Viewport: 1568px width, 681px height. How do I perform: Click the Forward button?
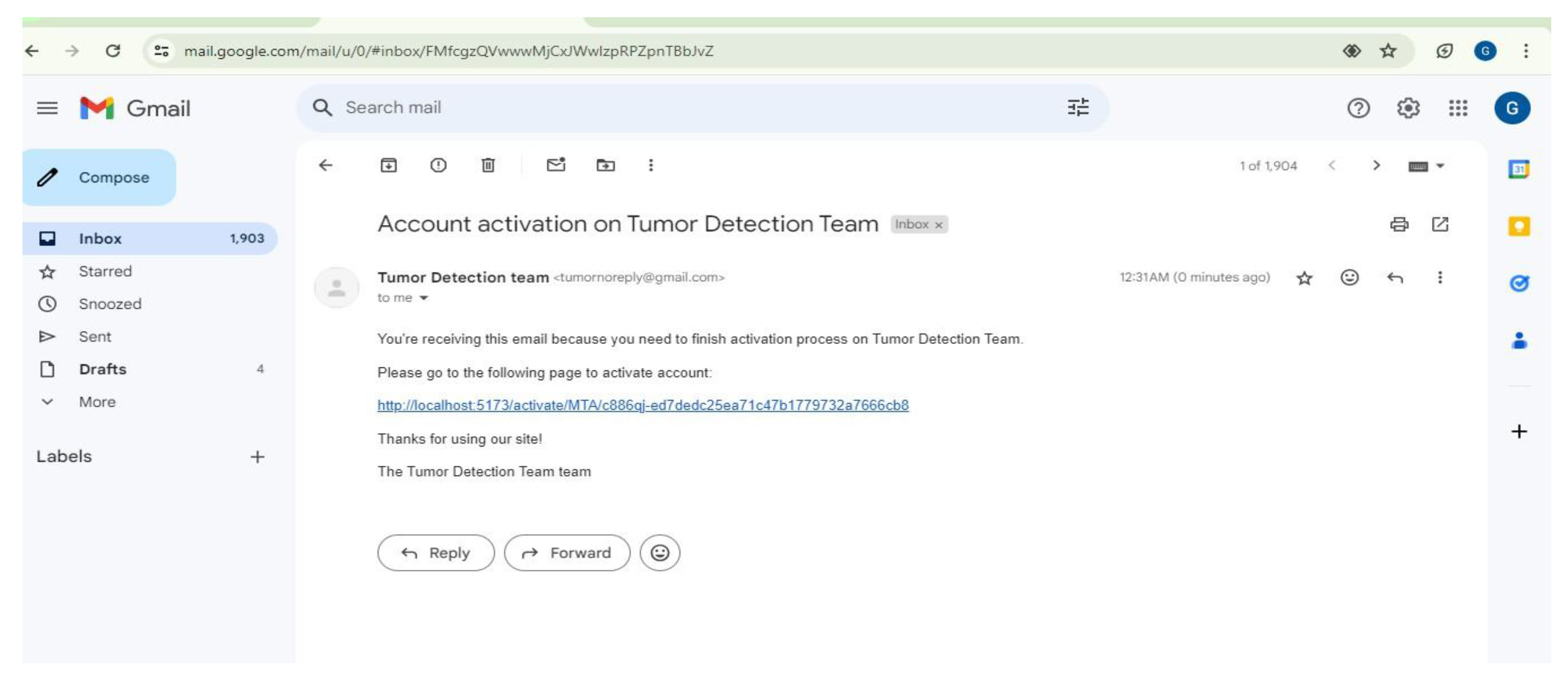(567, 553)
